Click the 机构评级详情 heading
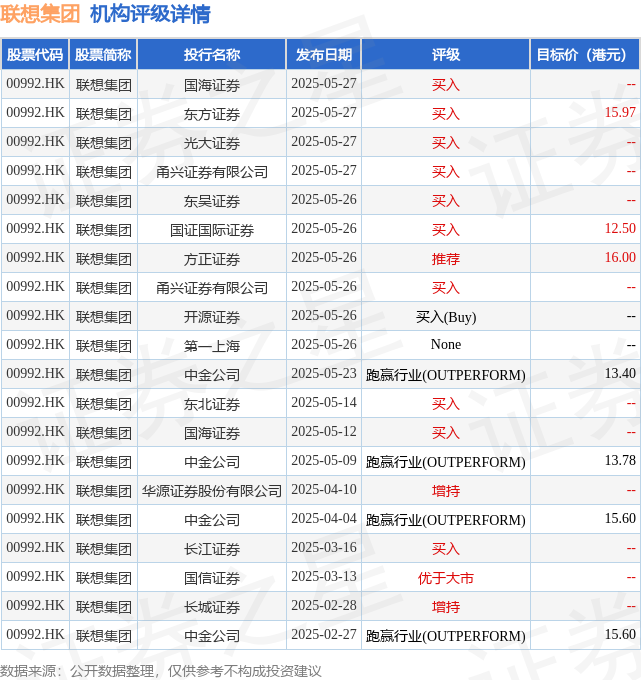Viewport: 641px width, 680px height. pos(150,14)
